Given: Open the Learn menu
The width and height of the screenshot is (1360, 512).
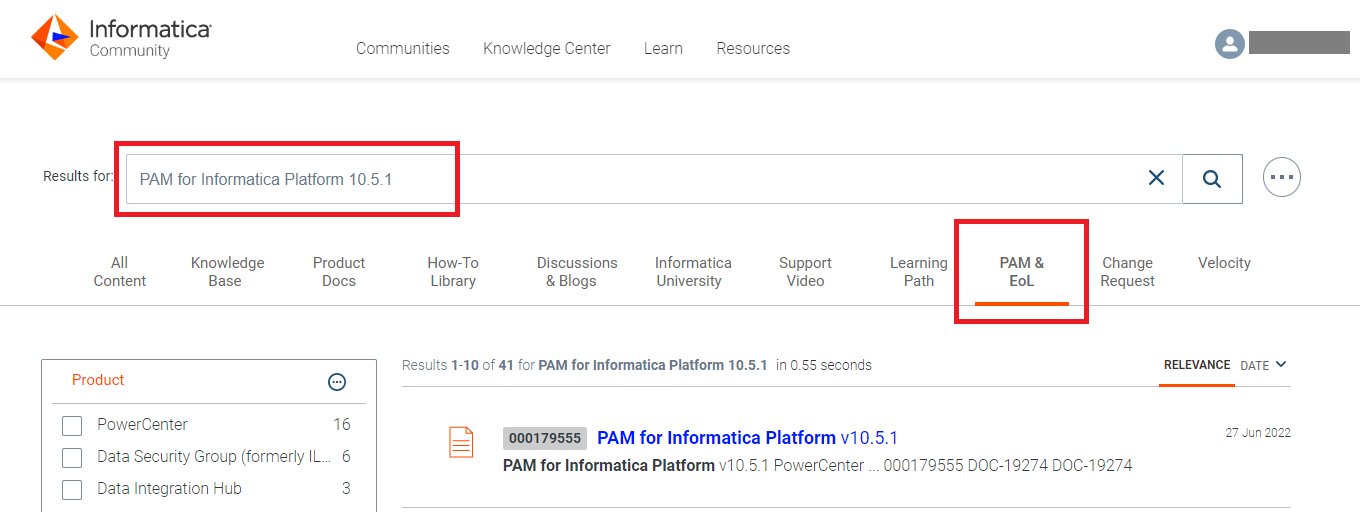Looking at the screenshot, I should [663, 48].
